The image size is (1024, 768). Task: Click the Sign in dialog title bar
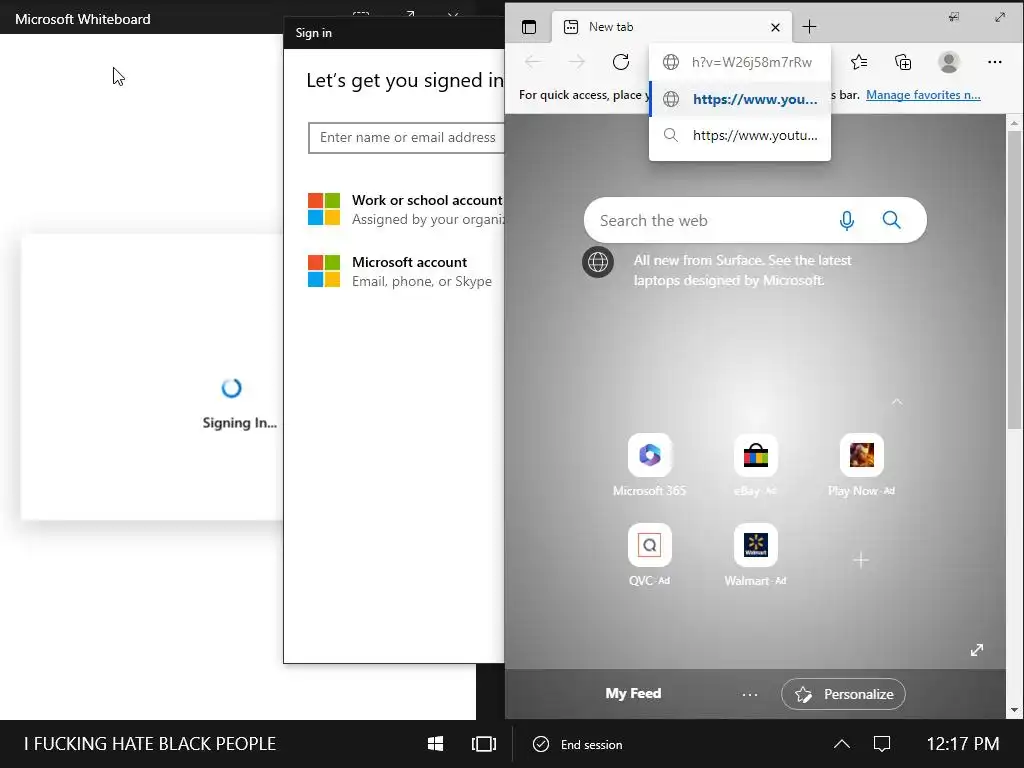(394, 33)
